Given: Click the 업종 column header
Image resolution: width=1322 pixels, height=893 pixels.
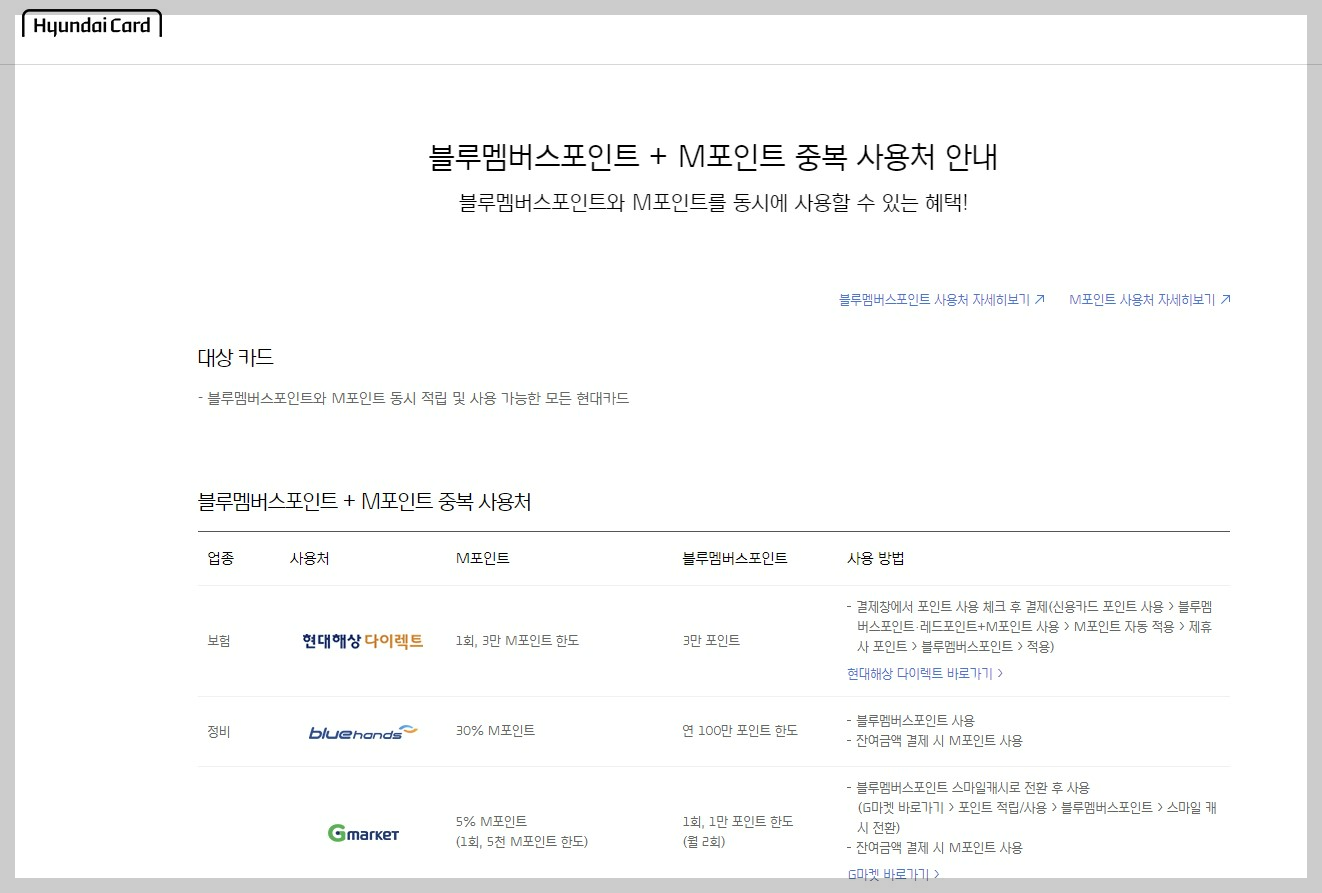Looking at the screenshot, I should 221,558.
